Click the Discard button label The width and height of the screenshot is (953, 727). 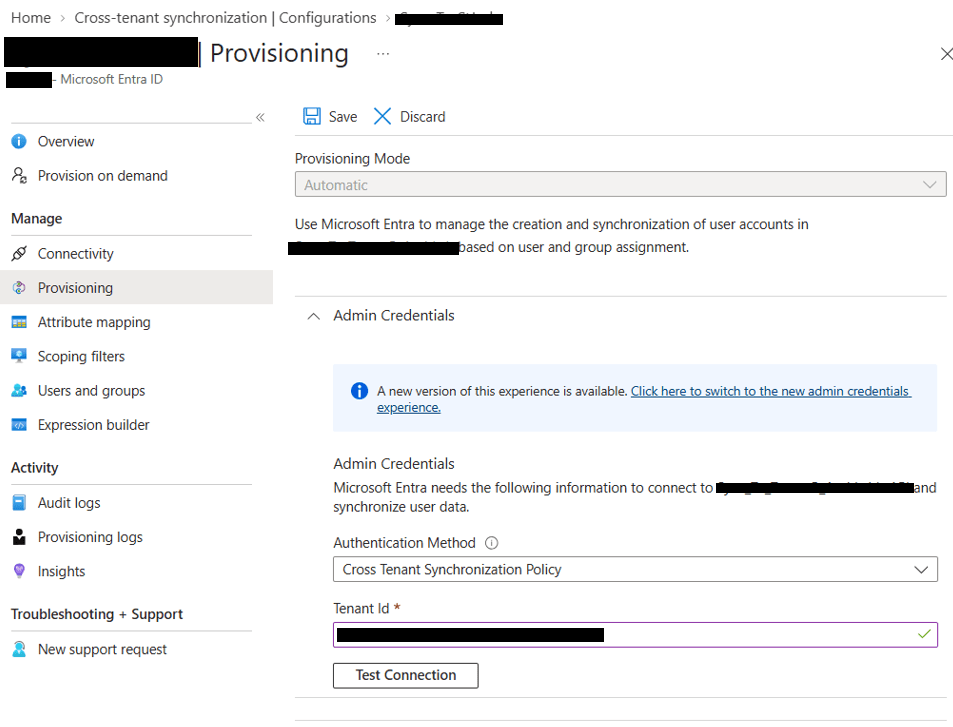(422, 117)
